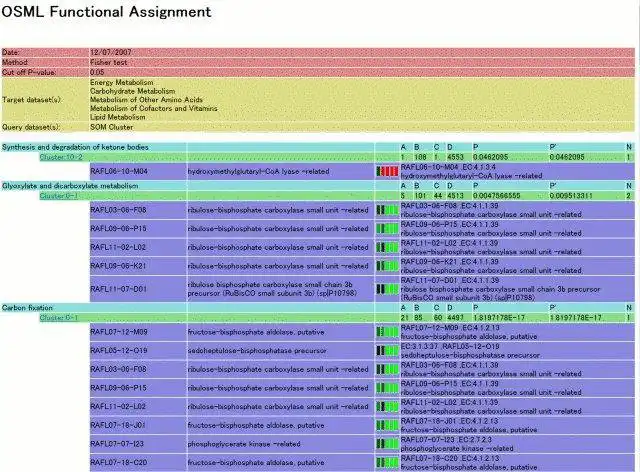Select 'Synthesis and degradation of ketone bodies' heading
Image resolution: width=640 pixels, height=472 pixels.
(75, 147)
